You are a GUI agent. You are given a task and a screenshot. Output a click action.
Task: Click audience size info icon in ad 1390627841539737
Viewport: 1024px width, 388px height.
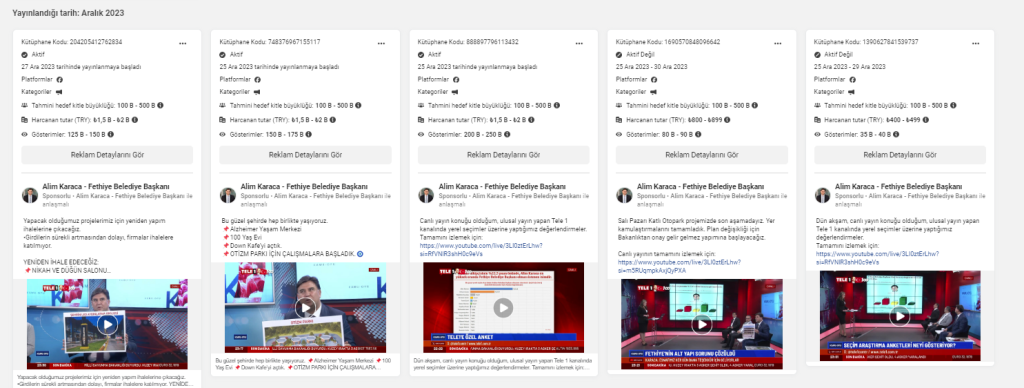pos(953,105)
